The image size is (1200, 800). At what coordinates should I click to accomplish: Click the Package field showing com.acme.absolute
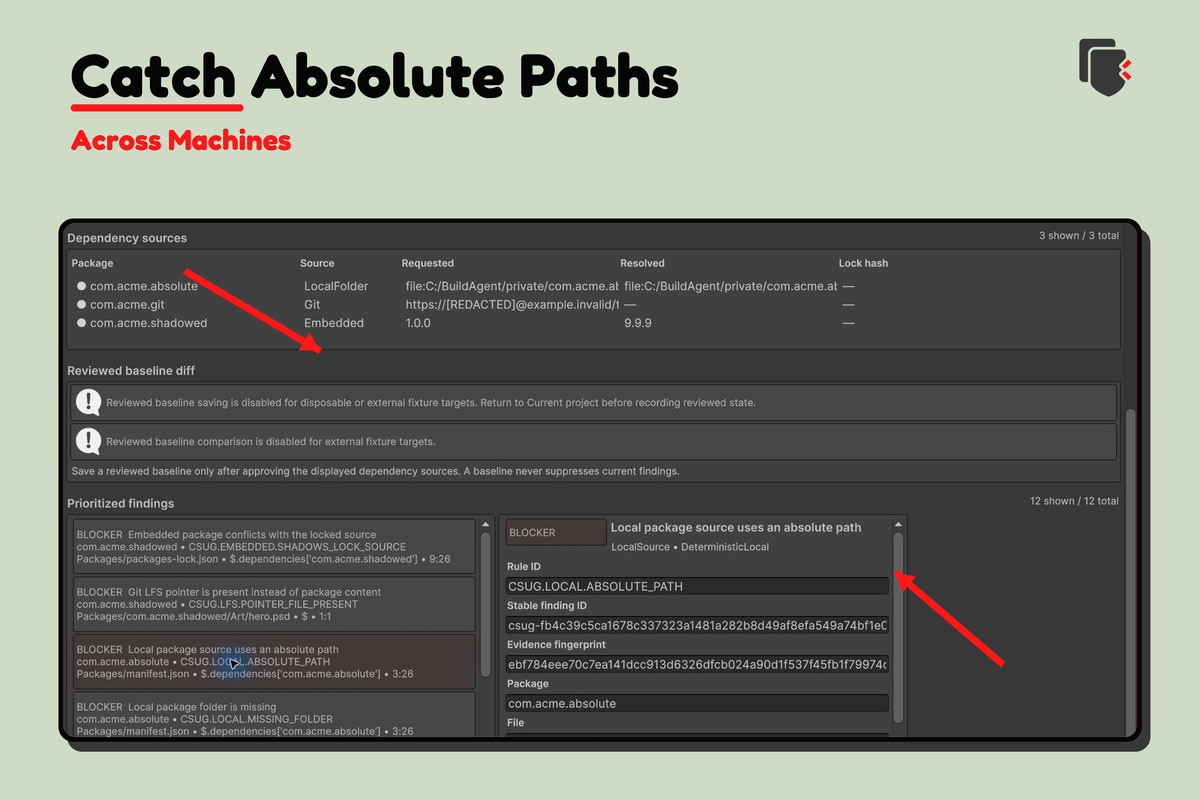[x=697, y=703]
